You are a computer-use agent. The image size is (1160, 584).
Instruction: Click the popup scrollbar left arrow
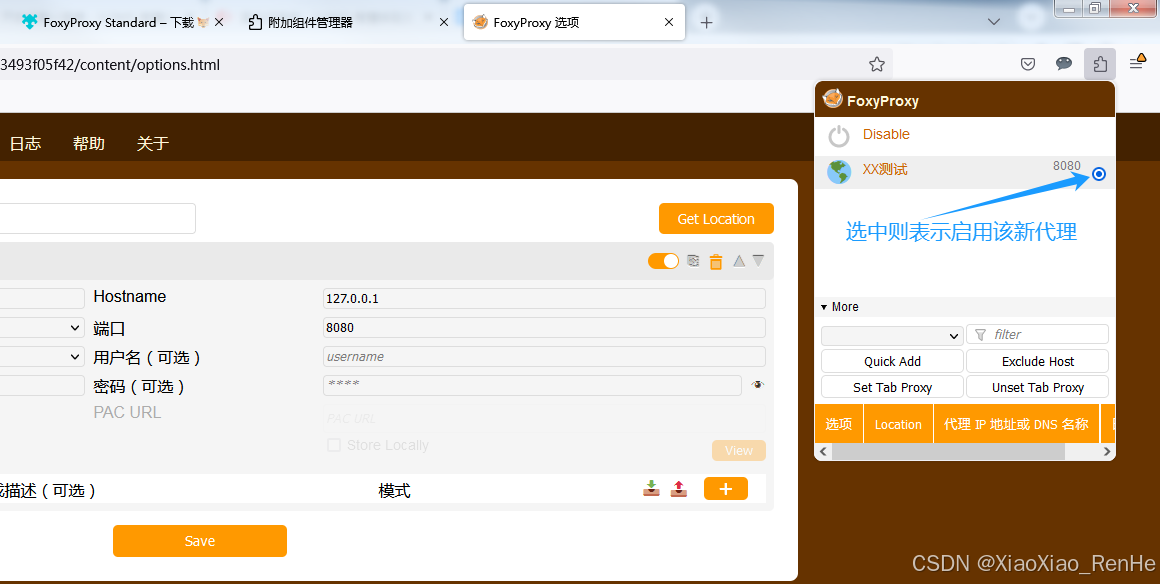[x=823, y=452]
